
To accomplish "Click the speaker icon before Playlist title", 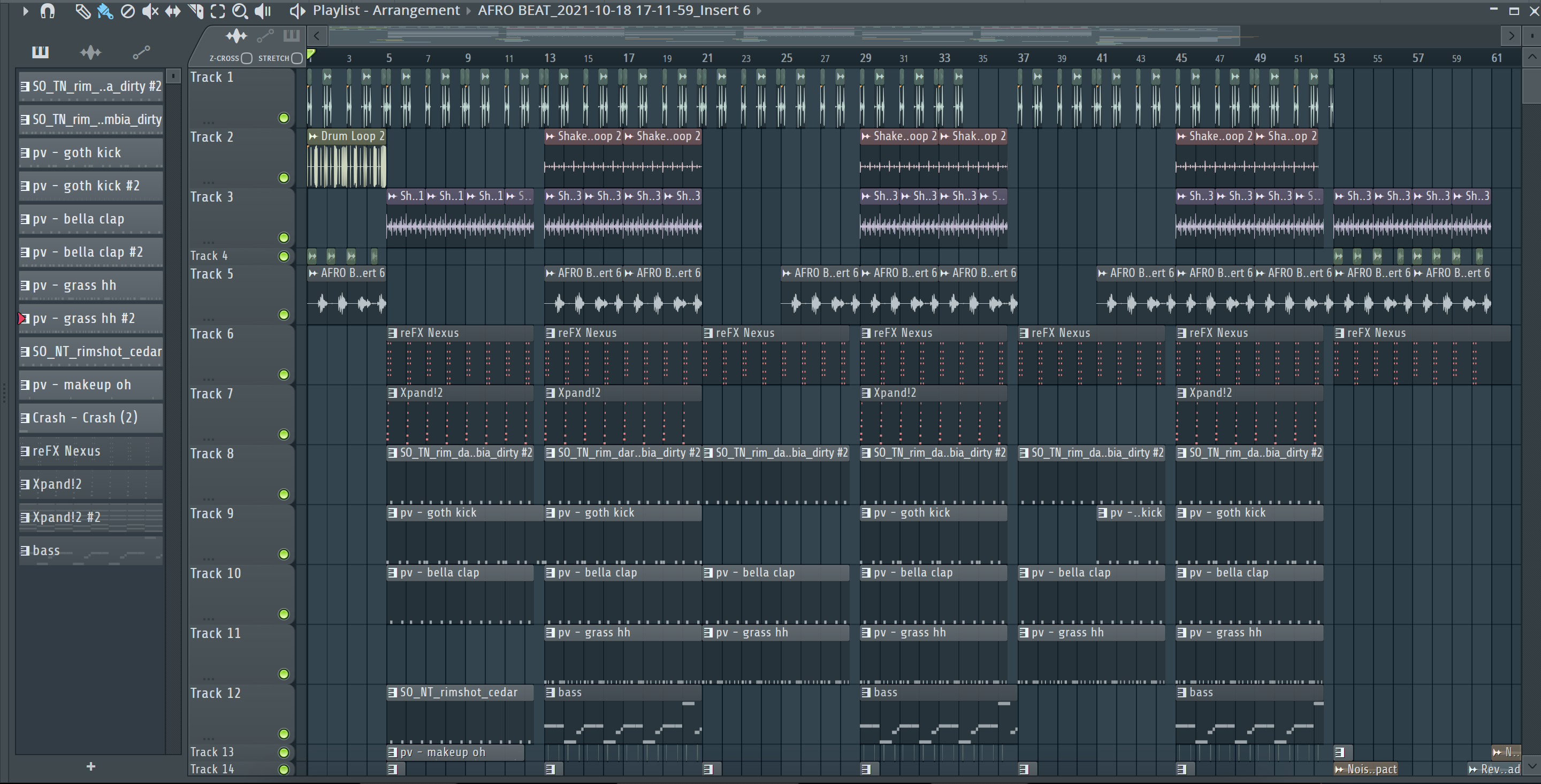I will (x=297, y=10).
